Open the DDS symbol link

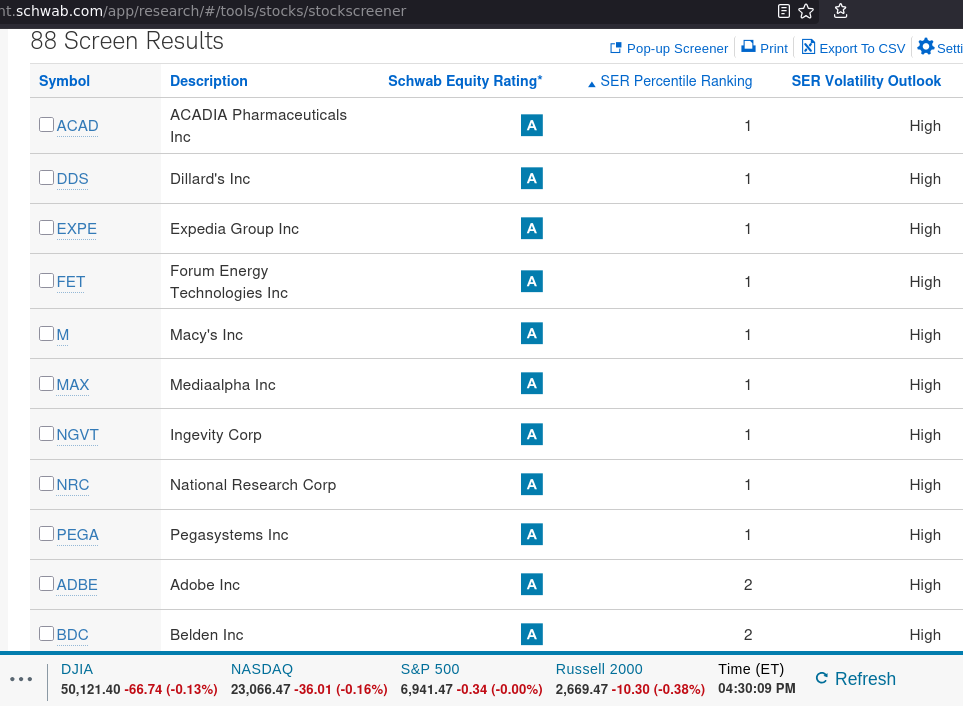pos(72,179)
